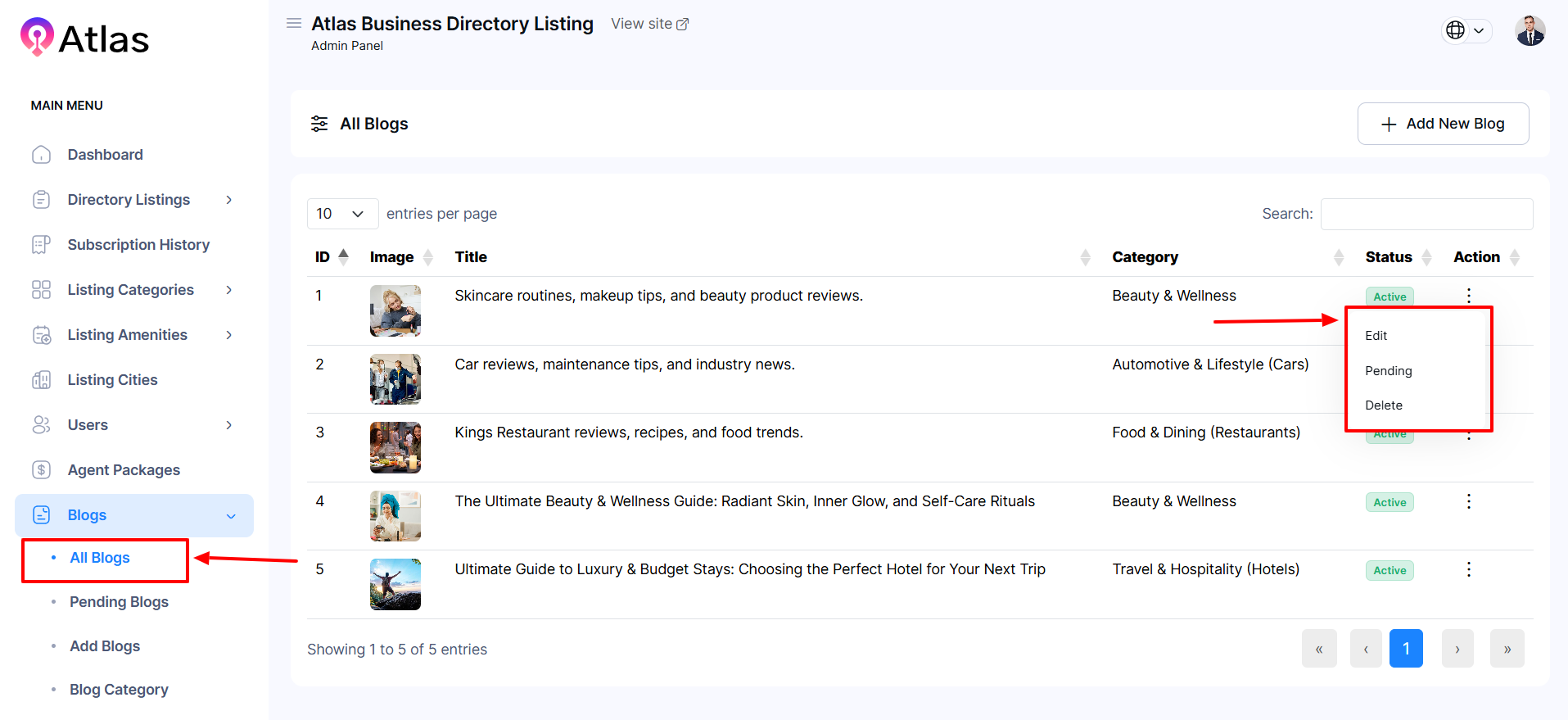Click the Add New Blog button
This screenshot has height=720, width=1568.
coord(1442,124)
